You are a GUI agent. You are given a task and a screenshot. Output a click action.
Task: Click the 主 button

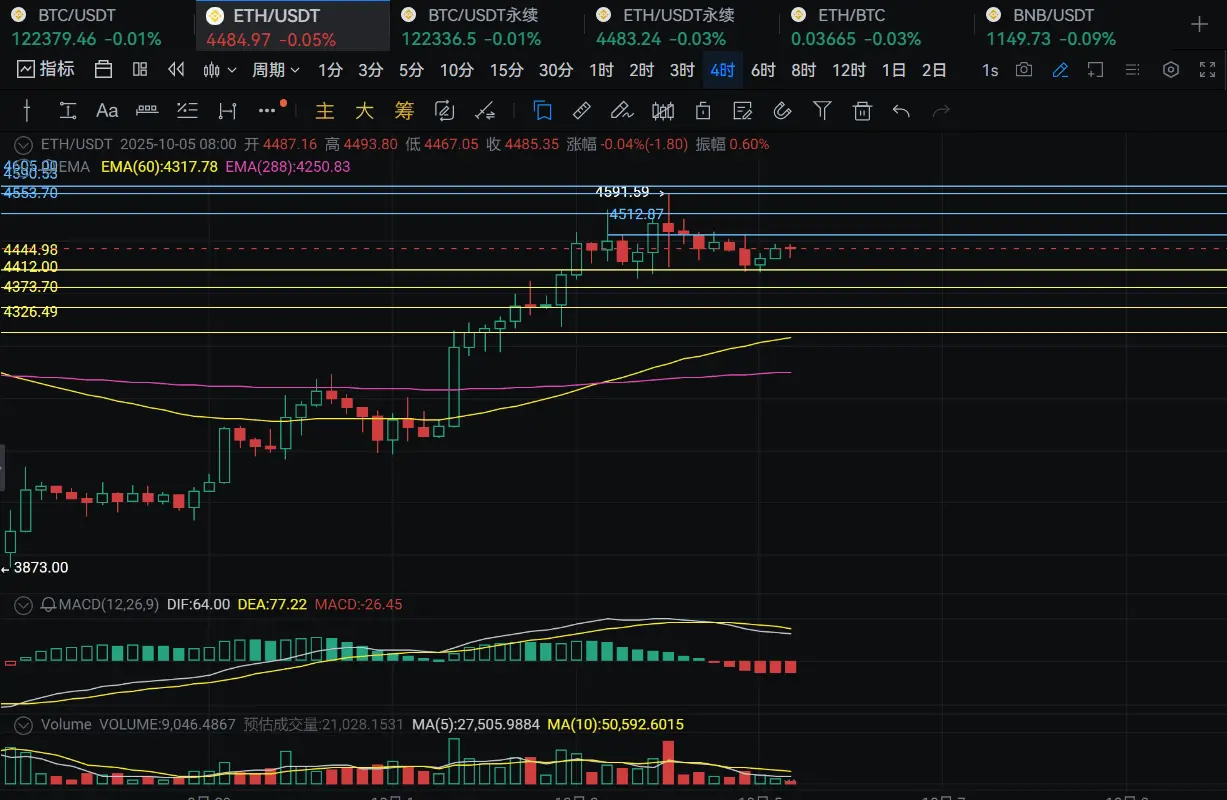pyautogui.click(x=324, y=110)
